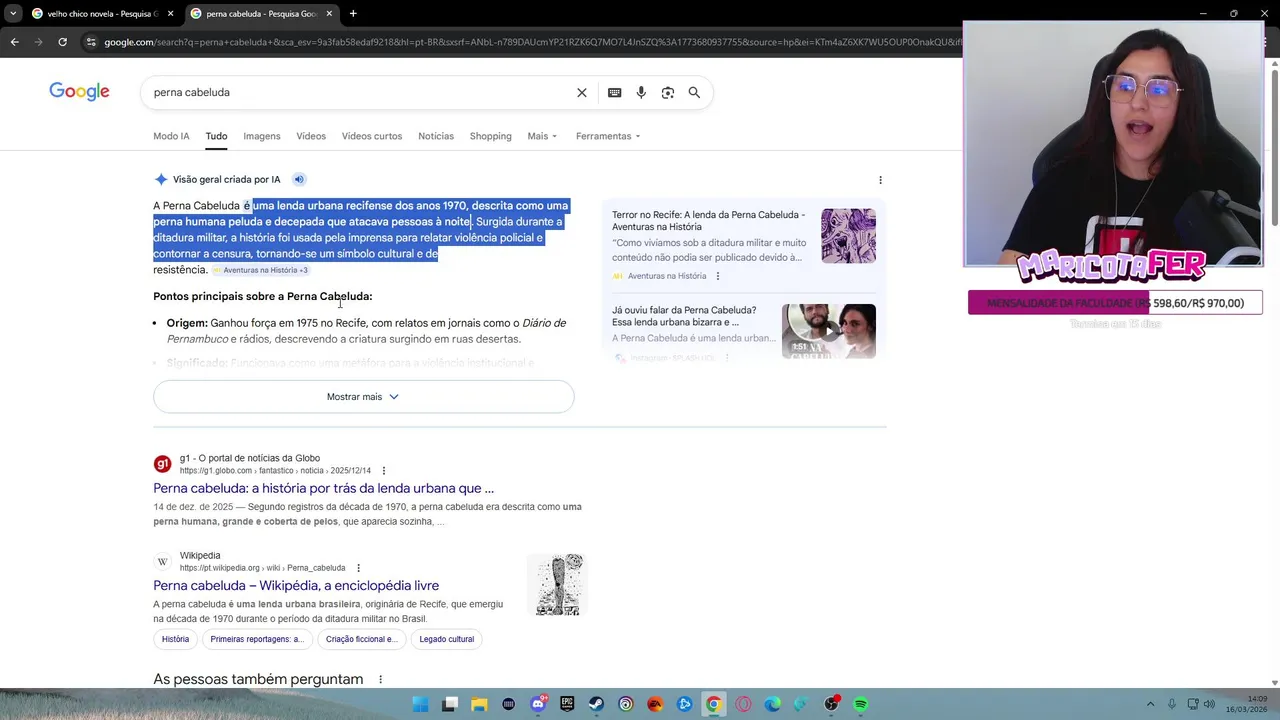Switch to Modo IA tab
This screenshot has width=1280, height=720.
pos(171,136)
